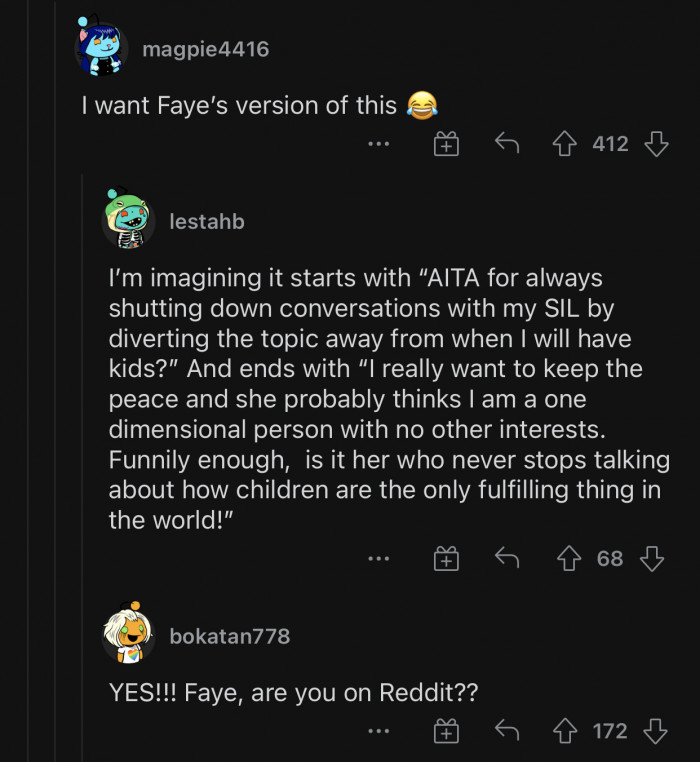Open more options on lestahb's comment
This screenshot has width=700, height=762.
pyautogui.click(x=378, y=559)
